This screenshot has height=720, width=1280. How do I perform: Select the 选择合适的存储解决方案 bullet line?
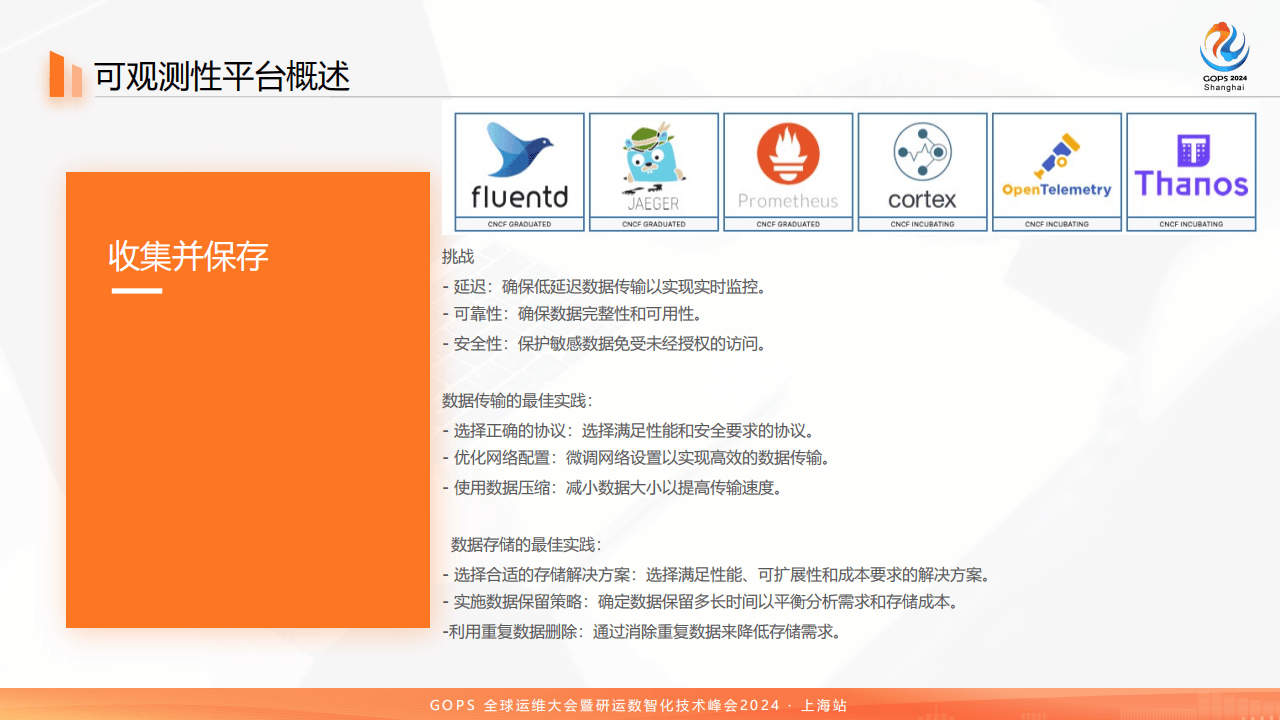716,575
